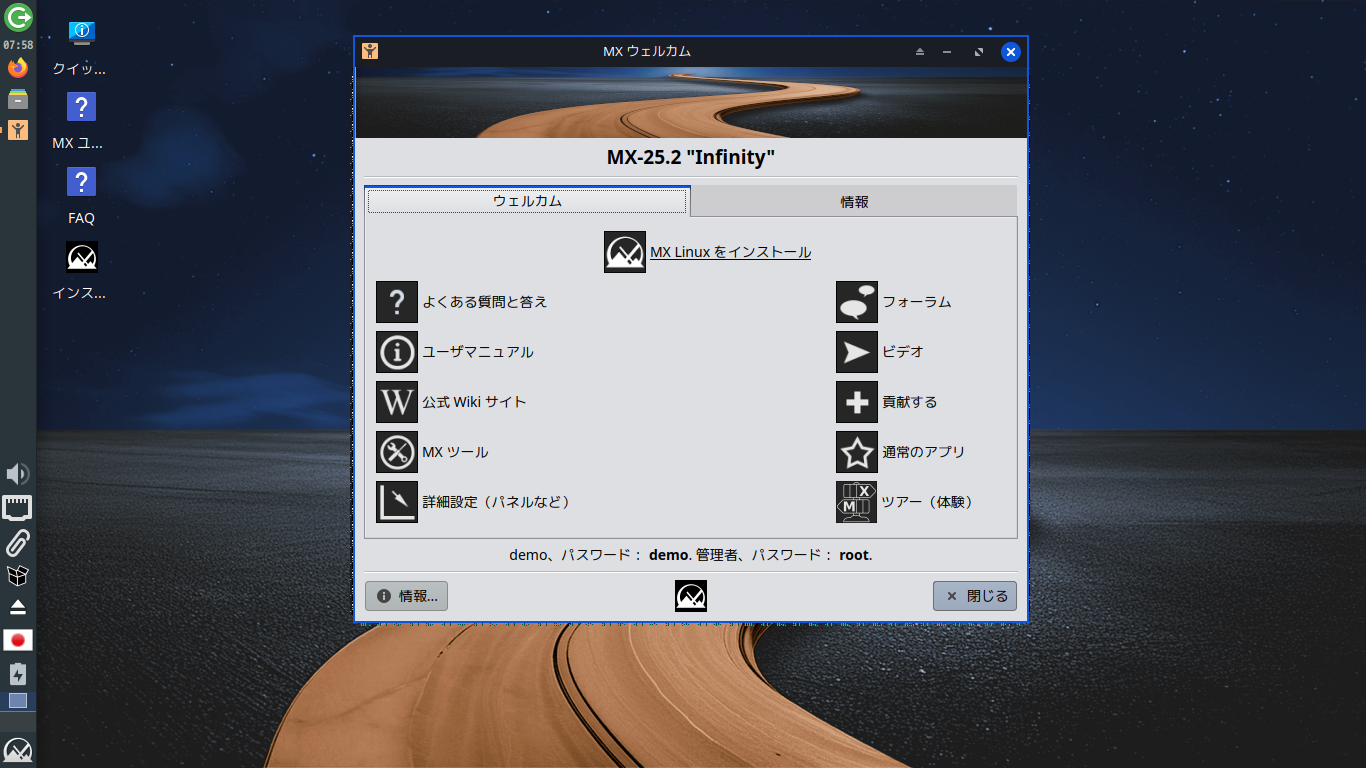Open 詳細設定 (パネルなど) tweak icon
Screen dimensions: 1366x768
coord(397,502)
